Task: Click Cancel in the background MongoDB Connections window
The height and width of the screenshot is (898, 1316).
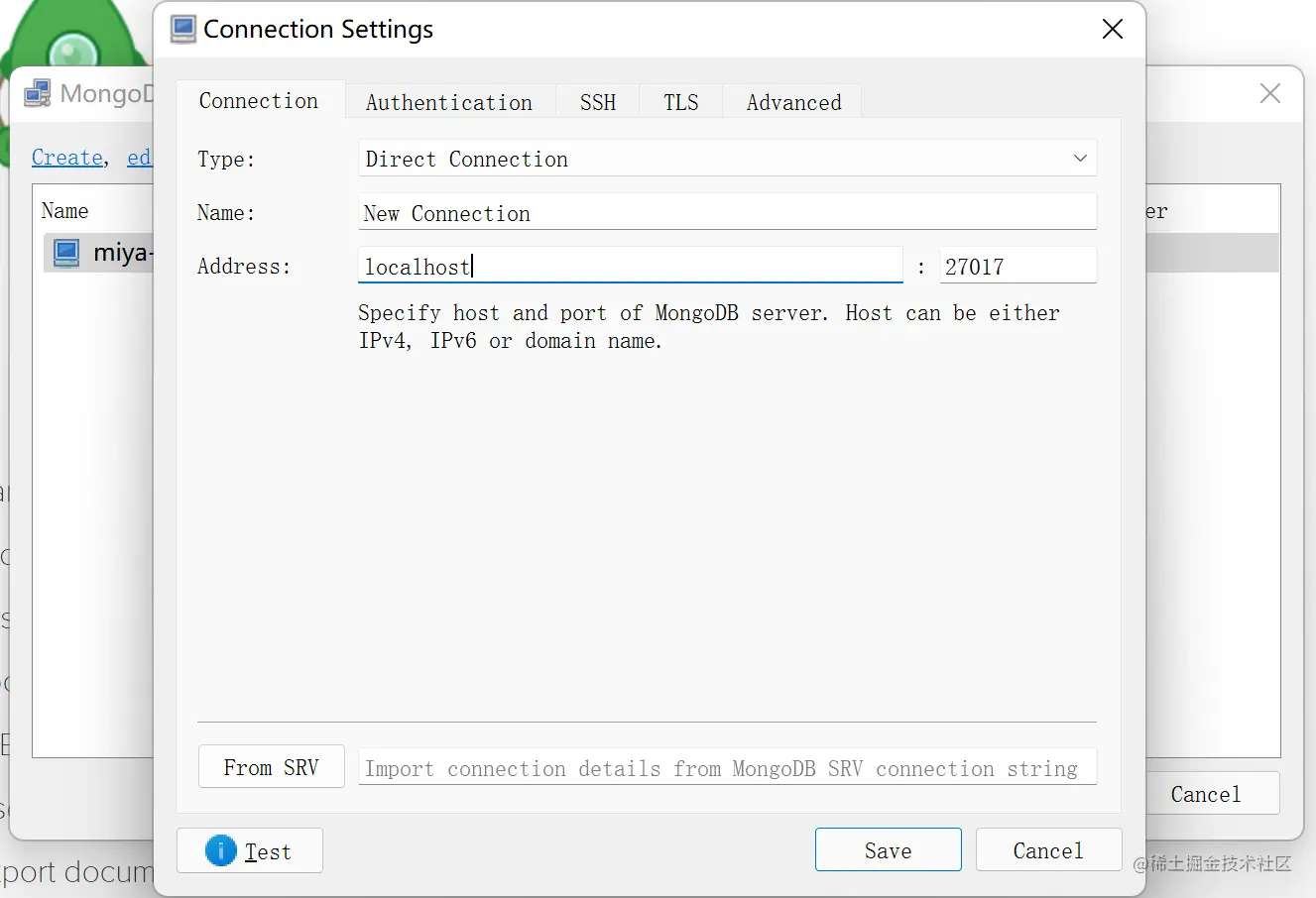Action: [1212, 794]
